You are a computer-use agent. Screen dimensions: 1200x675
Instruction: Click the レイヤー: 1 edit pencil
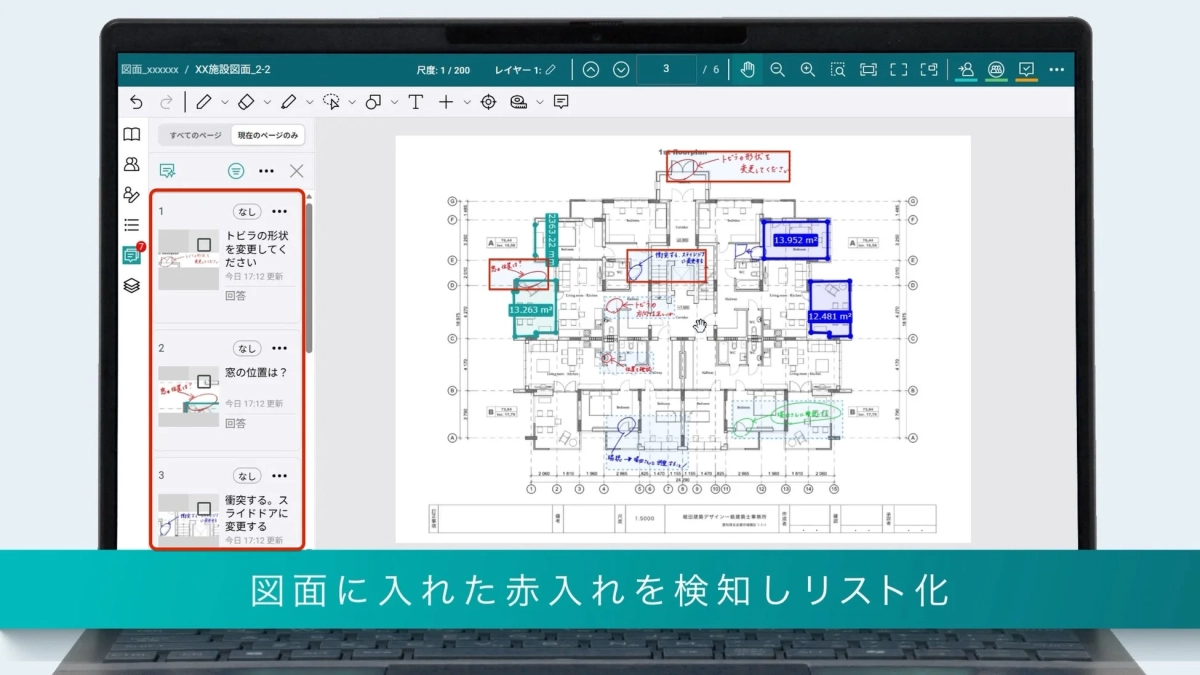click(551, 69)
